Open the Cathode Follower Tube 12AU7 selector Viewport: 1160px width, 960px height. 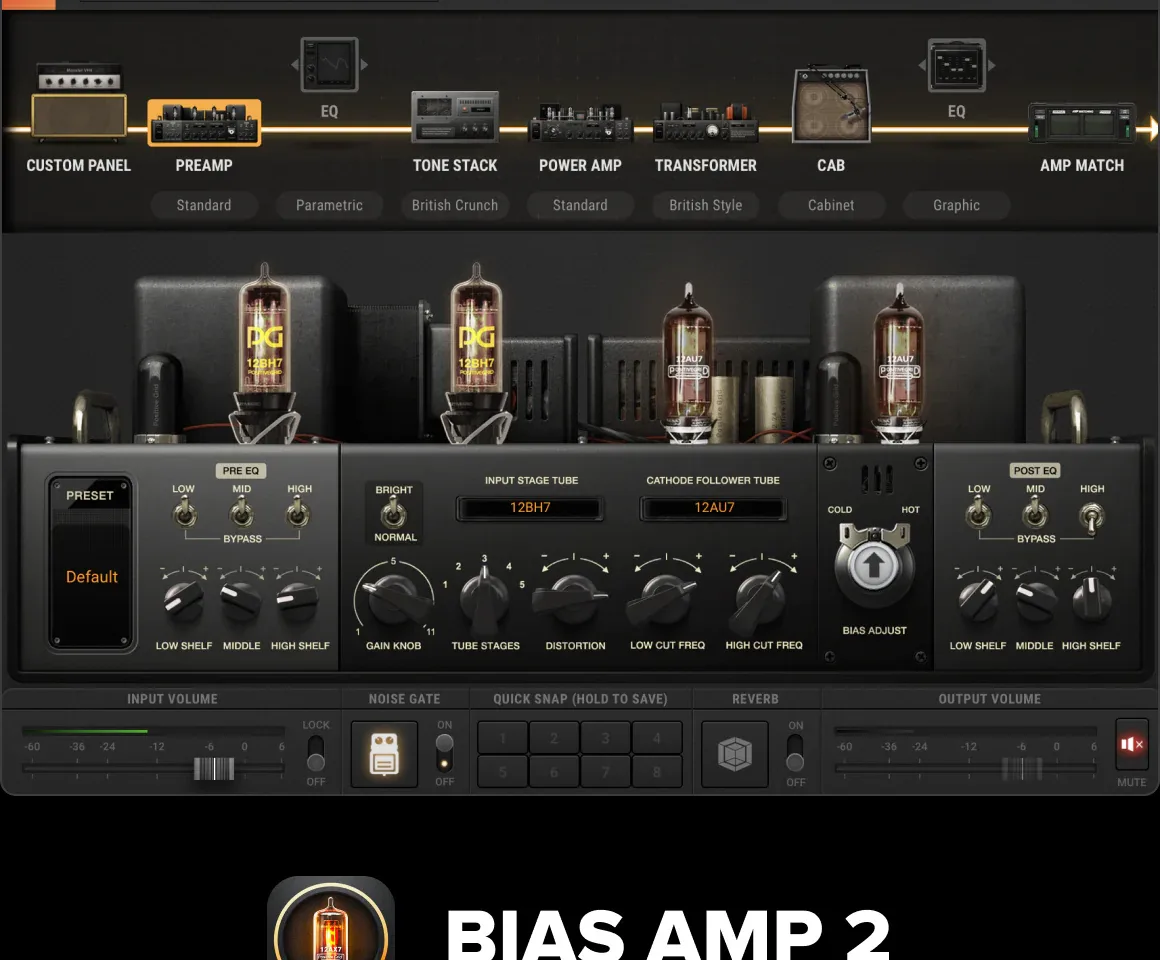[713, 508]
